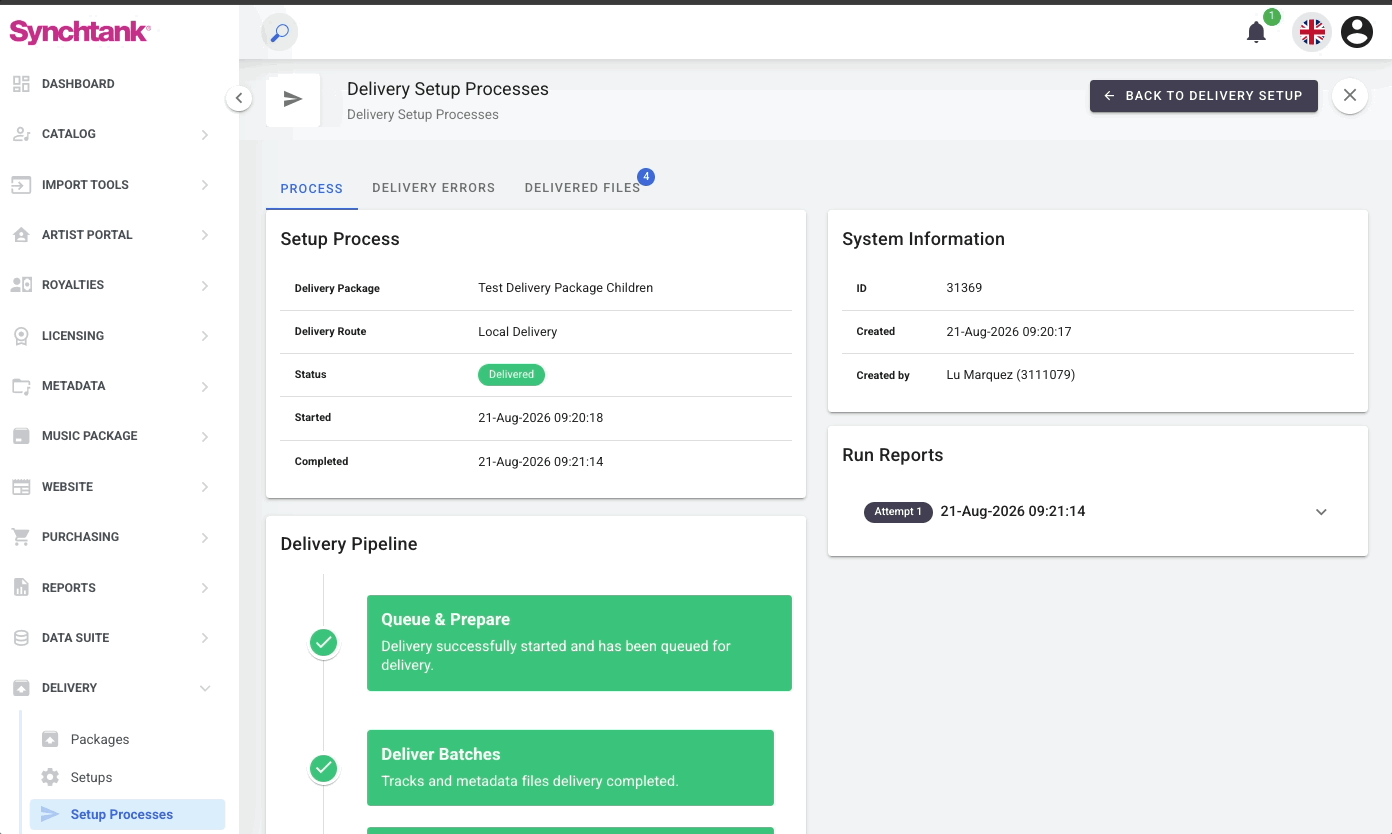1392x834 pixels.
Task: Click Back to Delivery Setup button
Action: [x=1204, y=96]
